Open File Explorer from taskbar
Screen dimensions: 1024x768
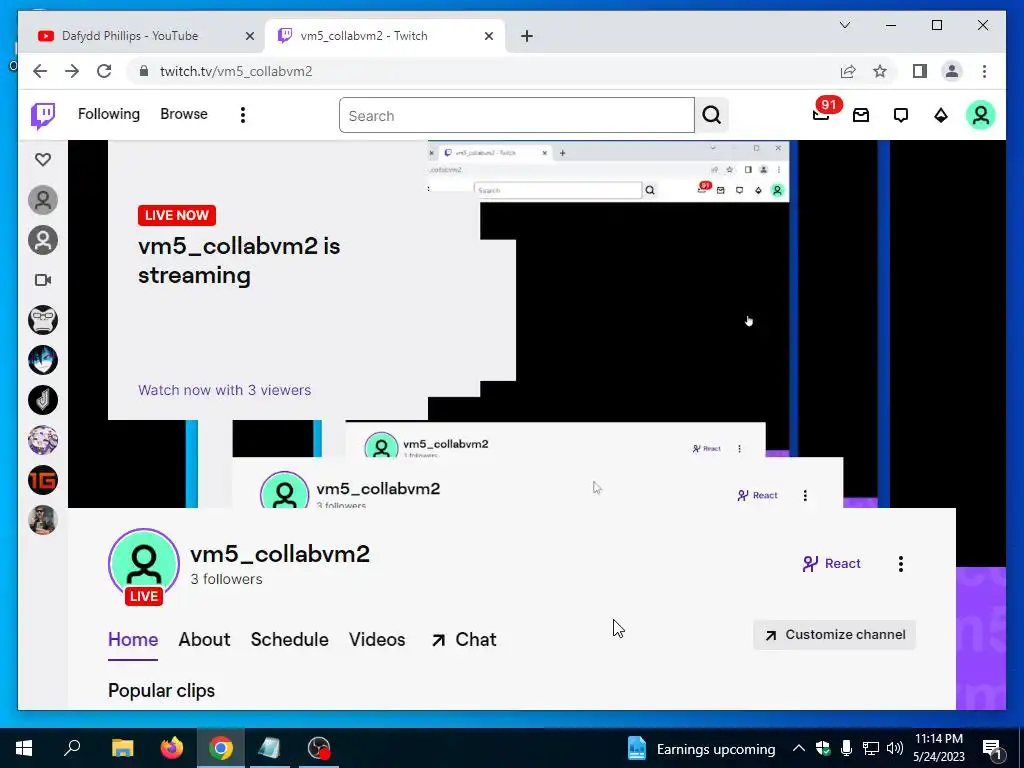pyautogui.click(x=122, y=748)
